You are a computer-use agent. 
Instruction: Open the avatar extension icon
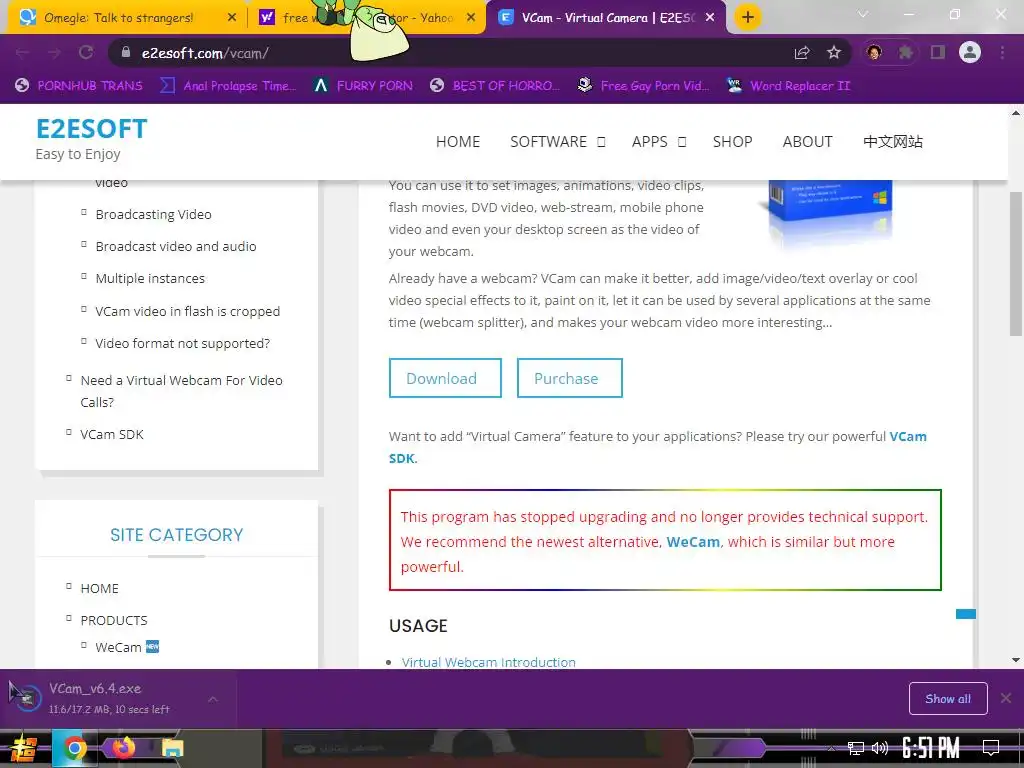pos(874,52)
